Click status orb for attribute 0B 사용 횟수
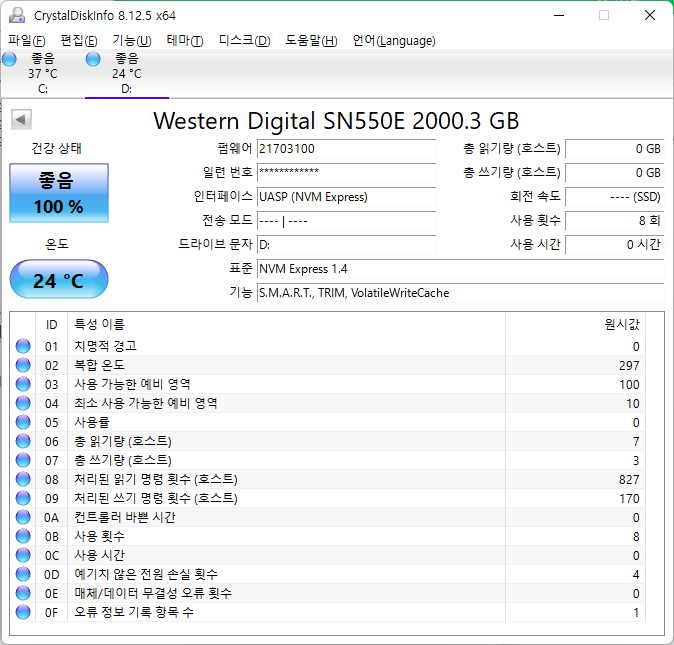This screenshot has width=674, height=645. [23, 536]
